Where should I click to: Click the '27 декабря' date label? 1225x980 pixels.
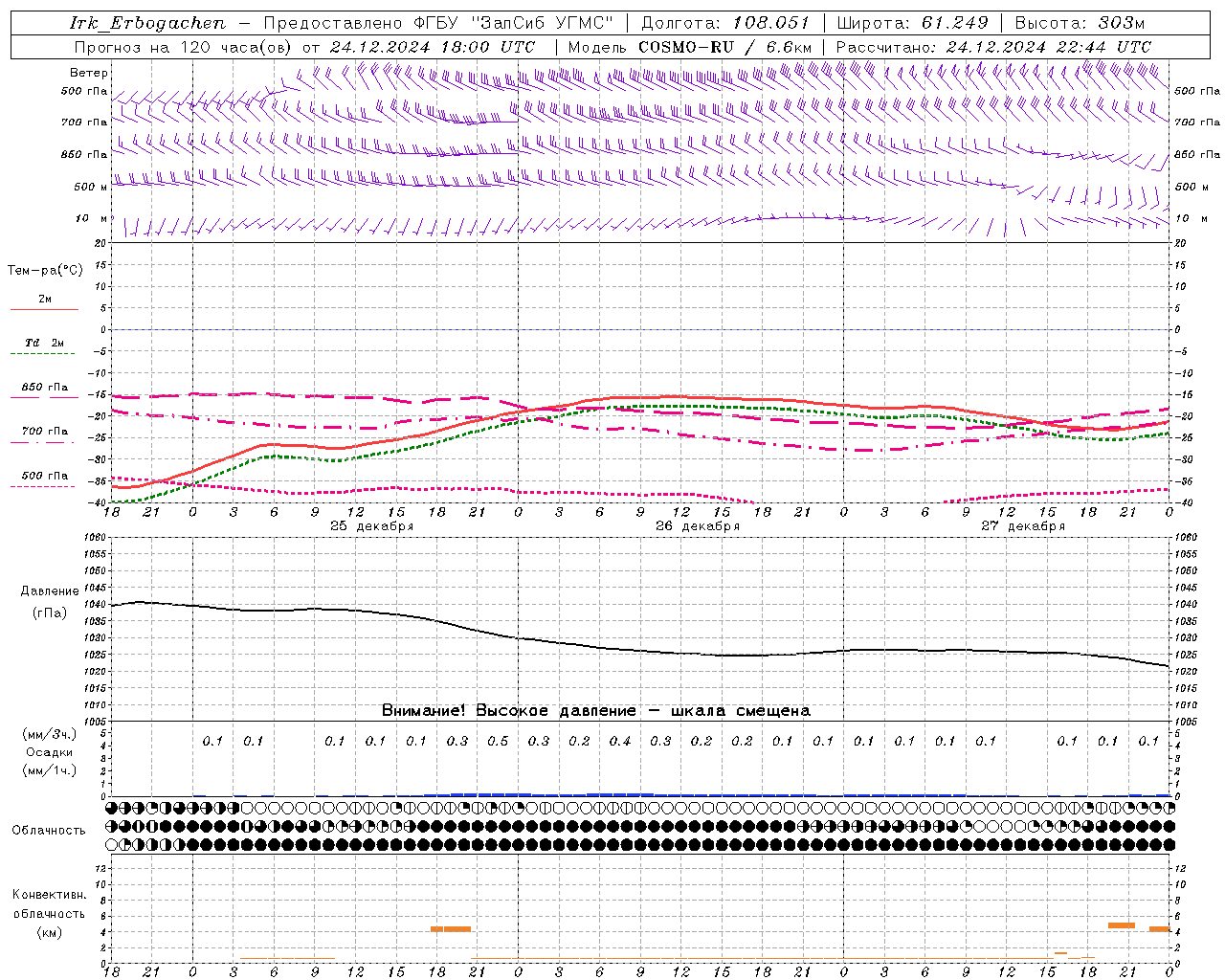pos(1023,526)
